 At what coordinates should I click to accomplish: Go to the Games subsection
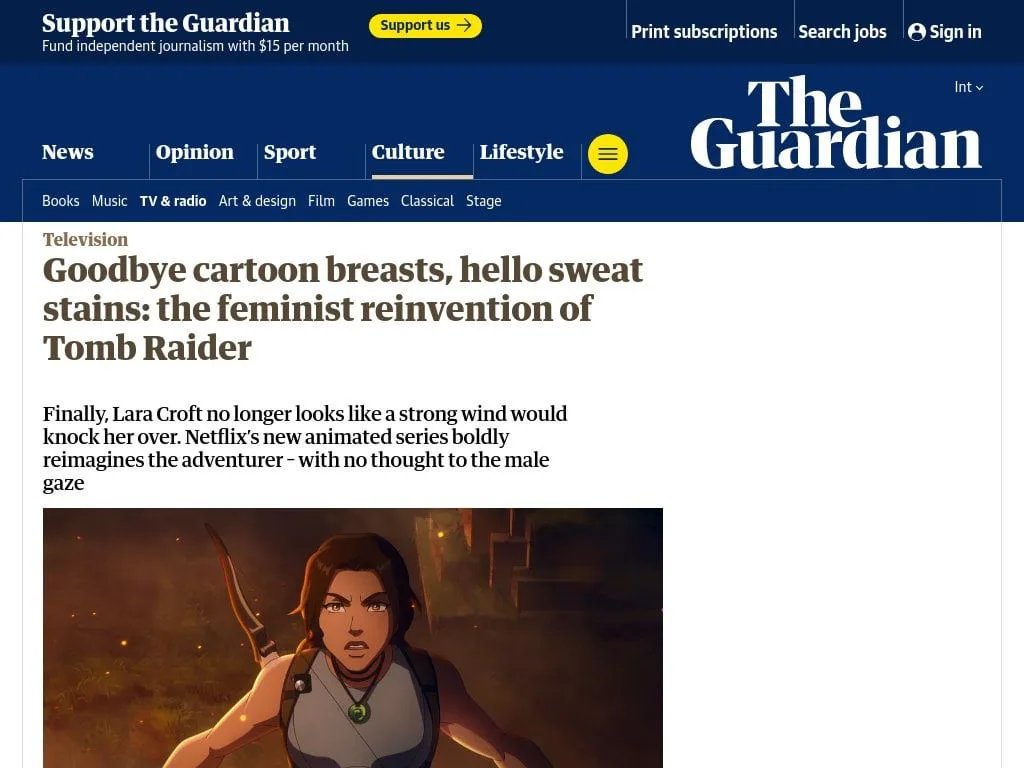[x=368, y=201]
